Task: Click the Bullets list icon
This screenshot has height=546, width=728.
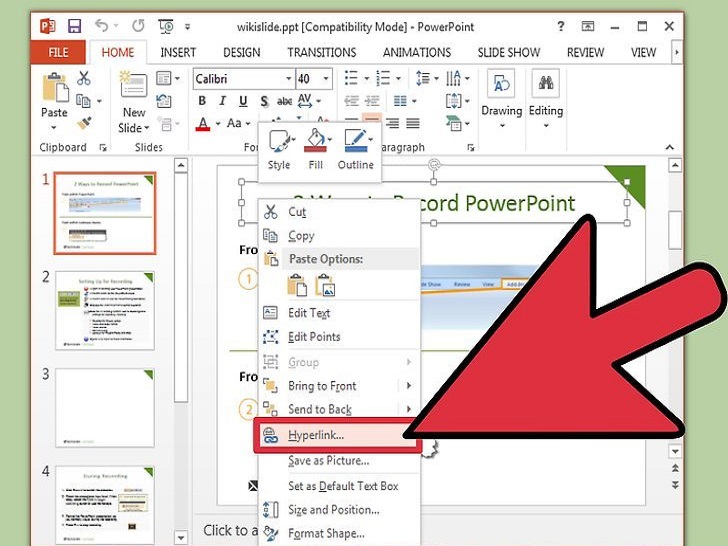Action: click(x=351, y=78)
